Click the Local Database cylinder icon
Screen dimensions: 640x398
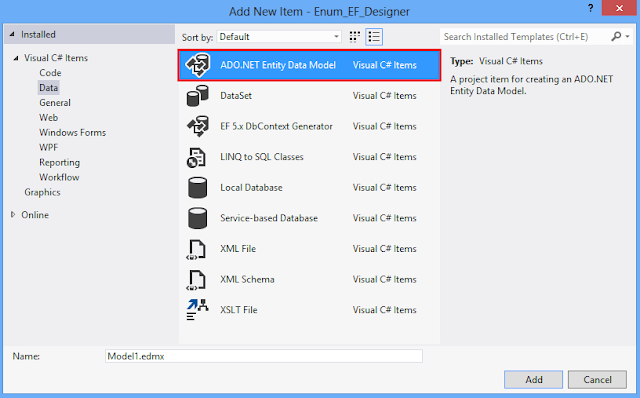[198, 188]
